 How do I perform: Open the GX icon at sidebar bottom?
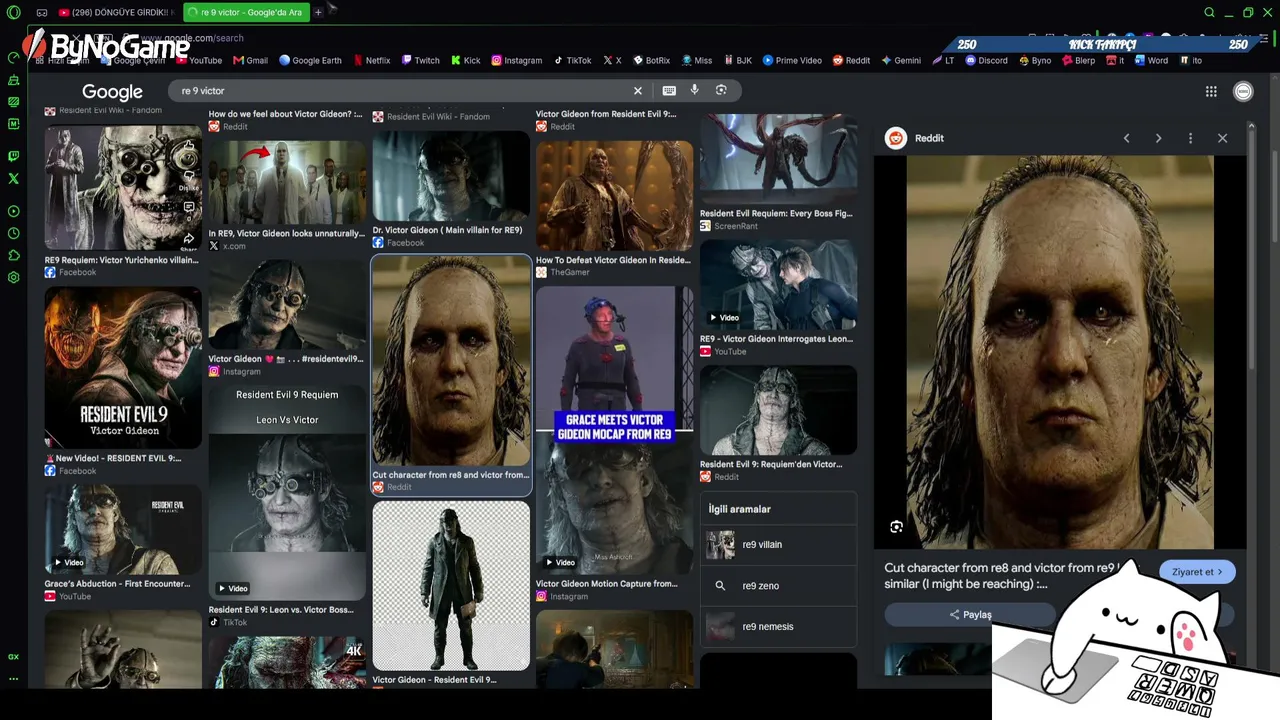[x=13, y=657]
